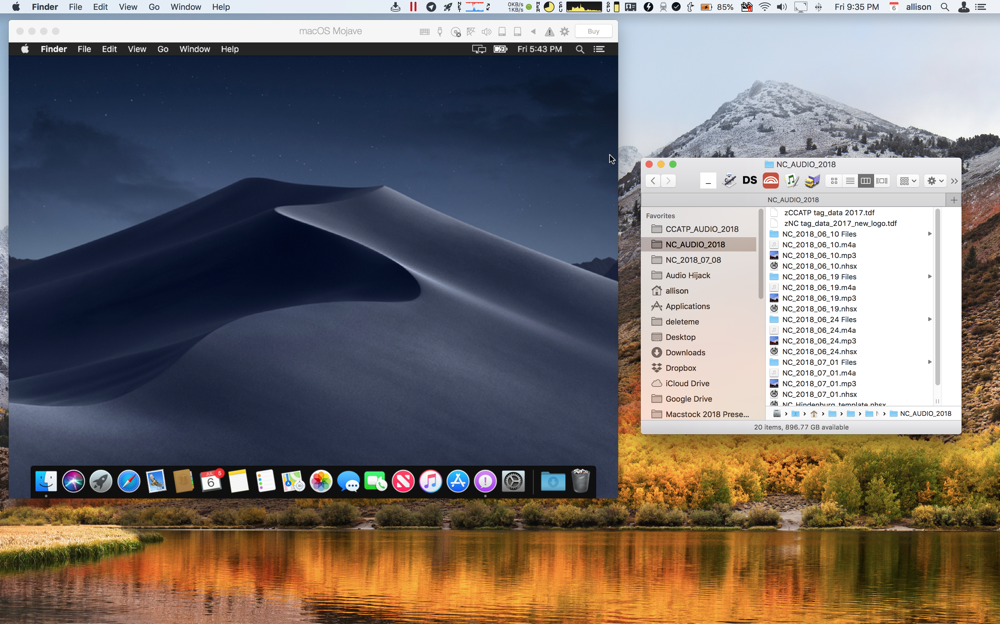1000x624 pixels.
Task: Launch Siri from the Mojave dock
Action: [x=73, y=481]
